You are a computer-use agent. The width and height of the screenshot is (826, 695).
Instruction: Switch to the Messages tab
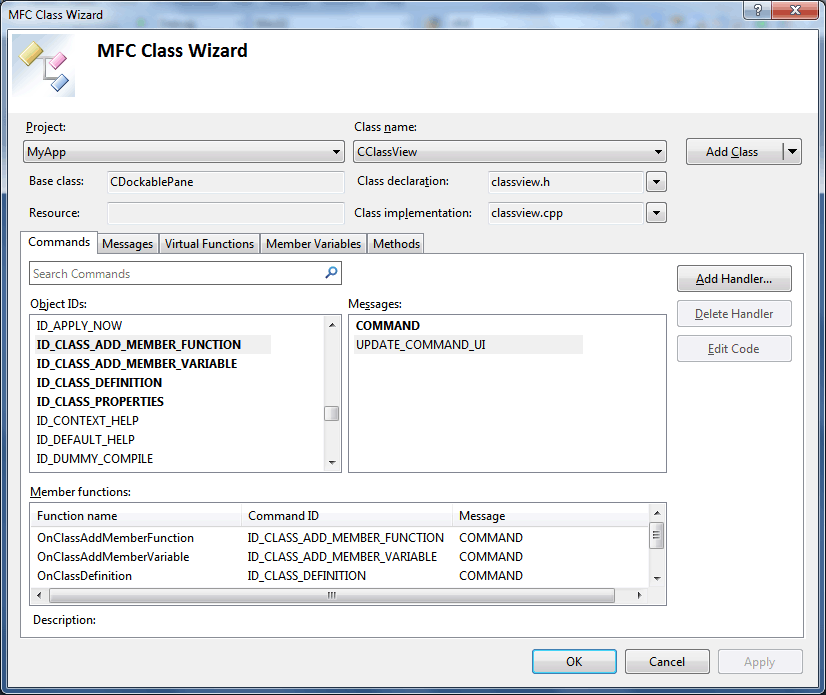[127, 243]
